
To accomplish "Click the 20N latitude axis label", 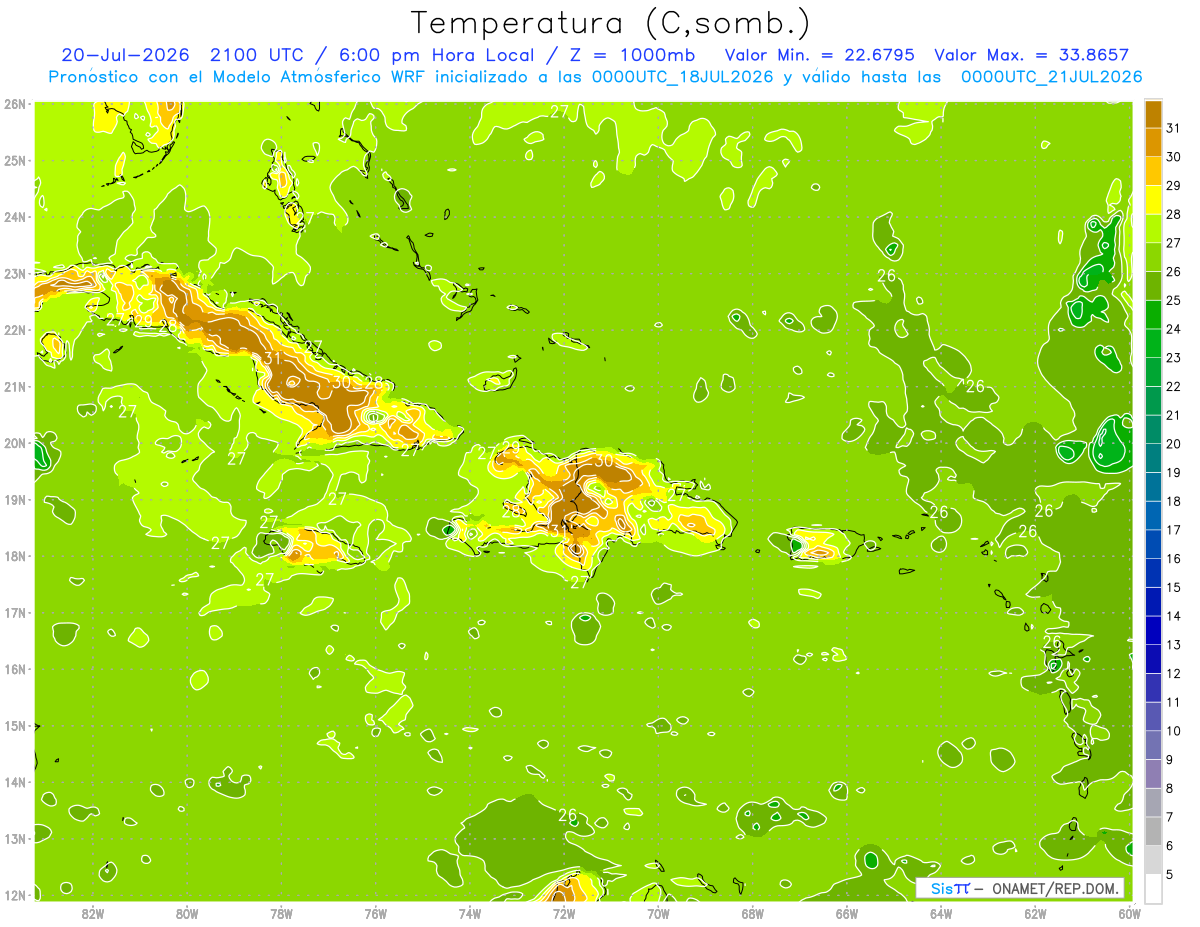I will tap(15, 443).
